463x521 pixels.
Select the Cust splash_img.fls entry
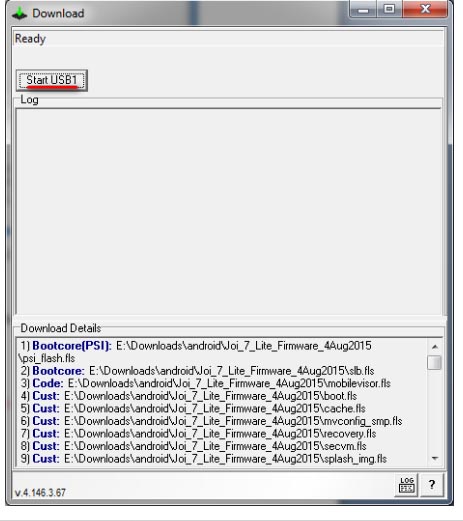[x=203, y=459]
